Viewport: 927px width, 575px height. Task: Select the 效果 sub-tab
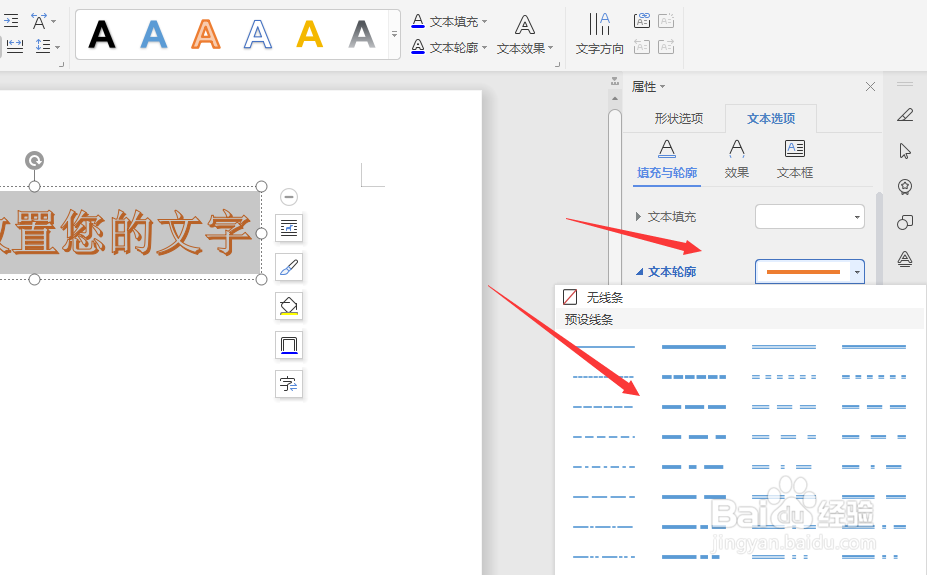coord(737,160)
